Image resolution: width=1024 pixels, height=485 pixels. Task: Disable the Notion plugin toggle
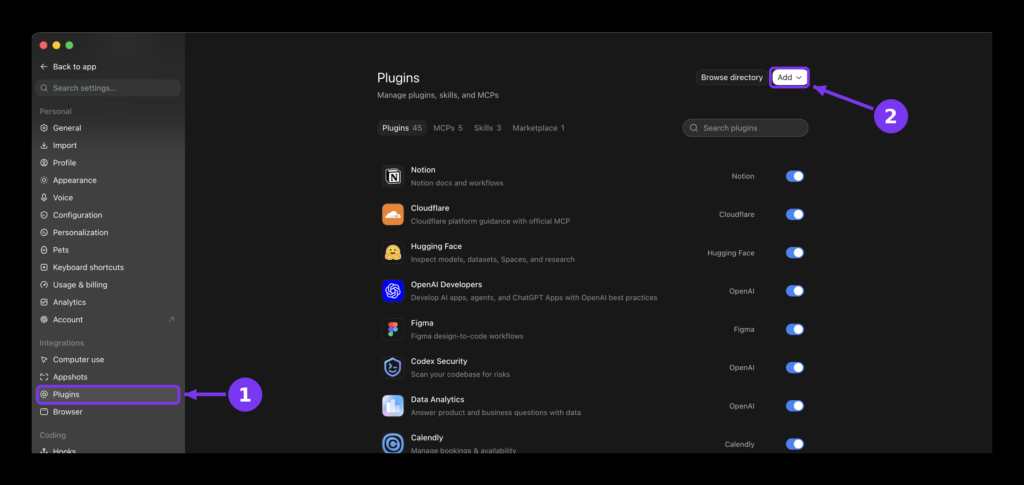(x=794, y=176)
